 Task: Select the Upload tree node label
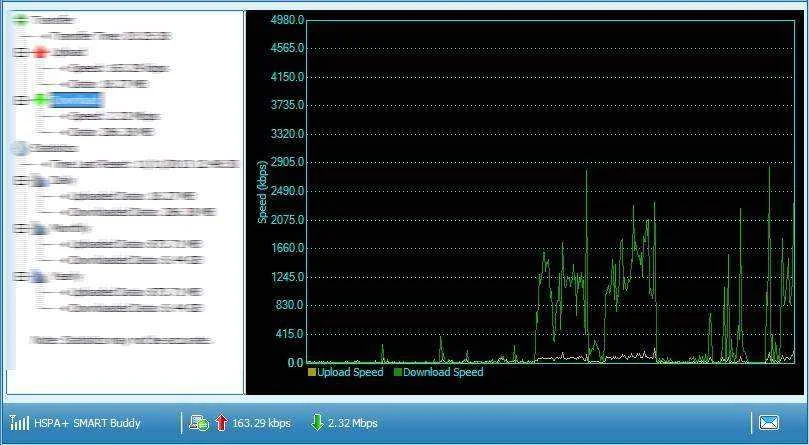[69, 52]
